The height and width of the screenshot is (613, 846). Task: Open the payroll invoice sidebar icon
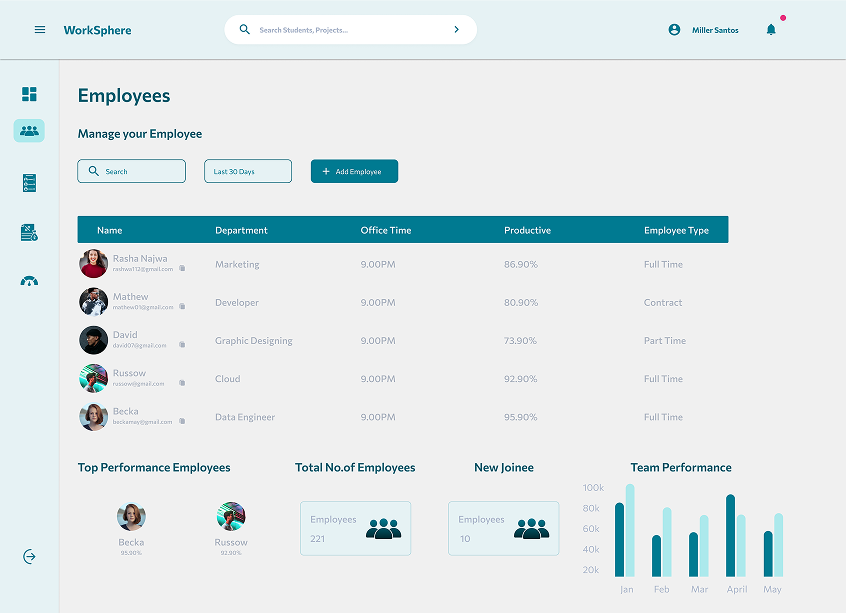pos(29,233)
